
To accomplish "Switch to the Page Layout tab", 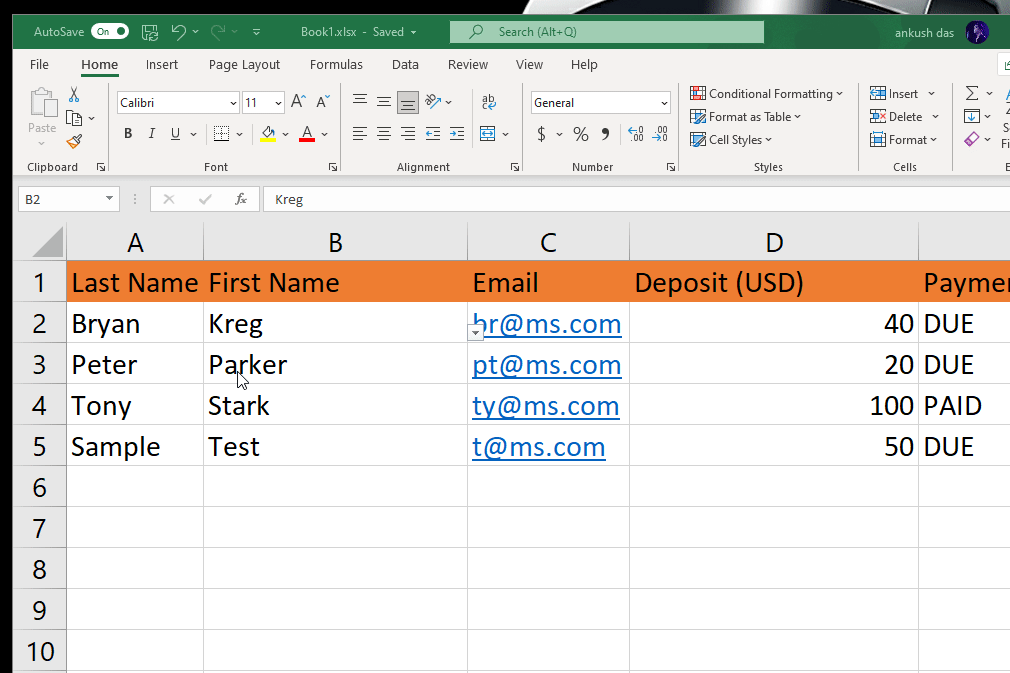I will [244, 64].
